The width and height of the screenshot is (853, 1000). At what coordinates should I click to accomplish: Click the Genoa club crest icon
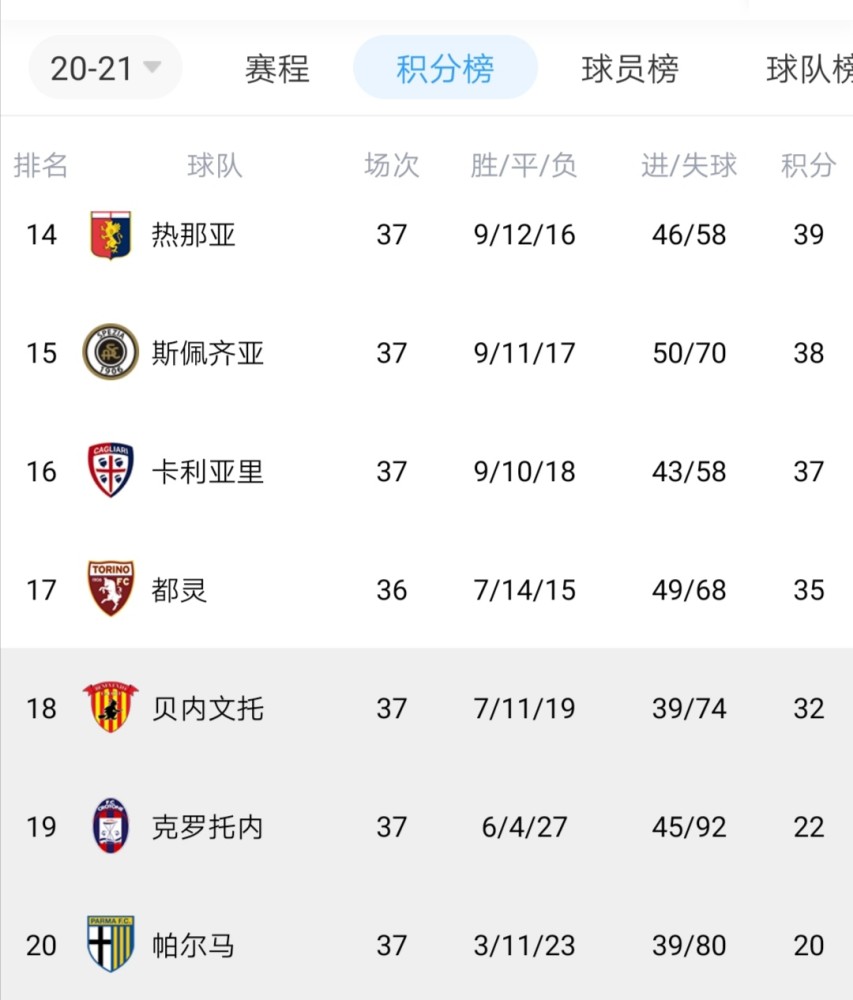[111, 235]
